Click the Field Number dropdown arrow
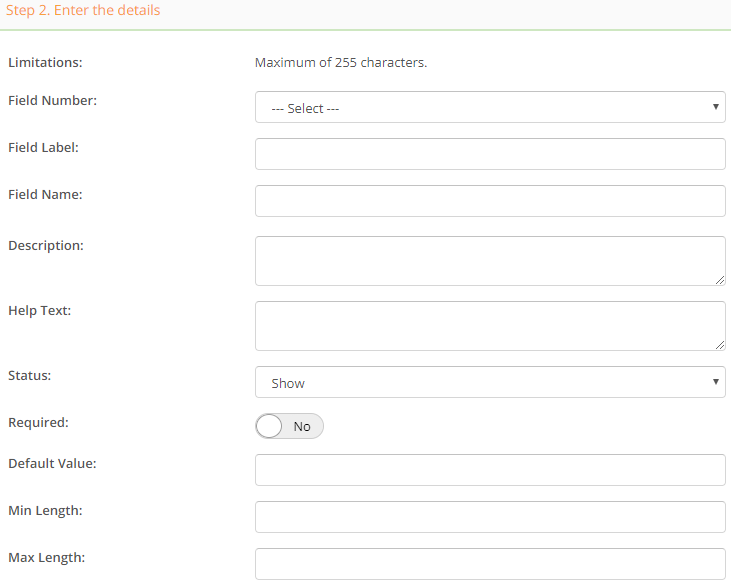 tap(716, 107)
